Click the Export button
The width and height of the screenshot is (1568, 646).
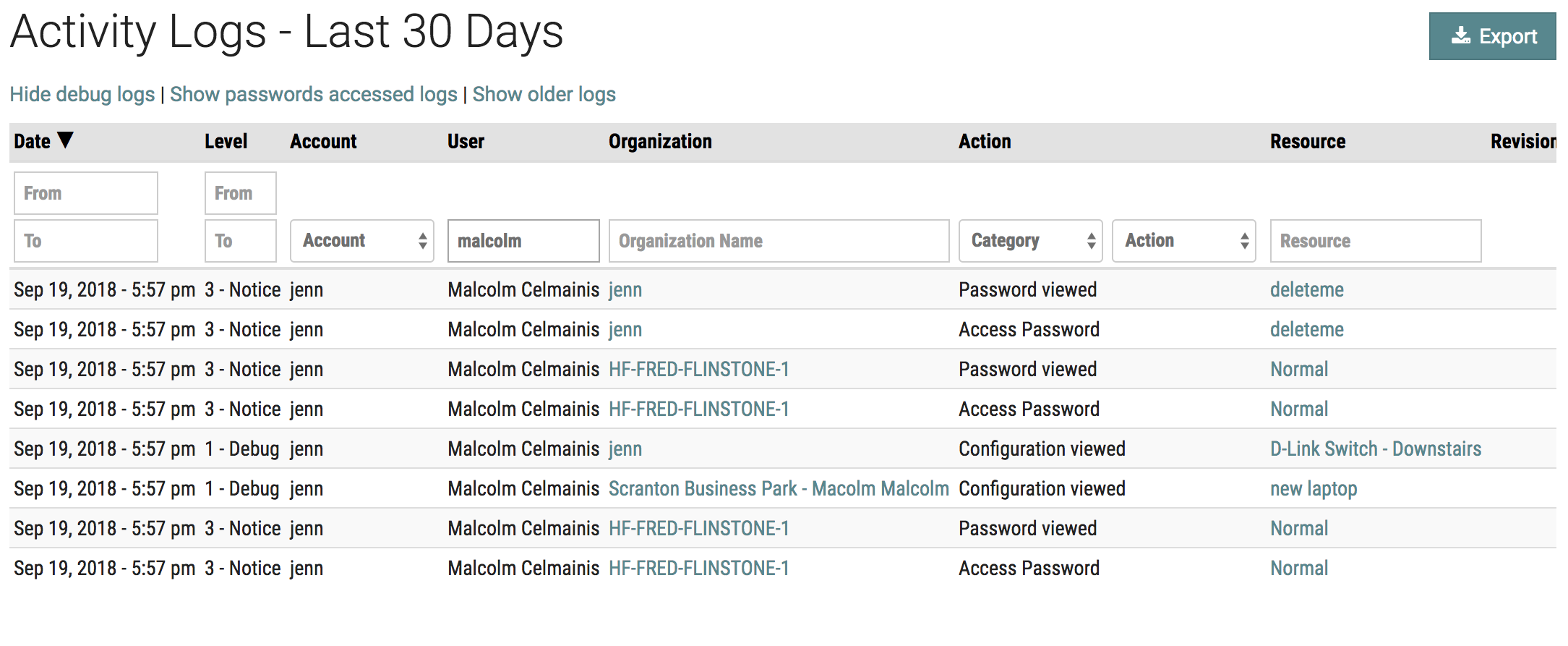[1491, 36]
